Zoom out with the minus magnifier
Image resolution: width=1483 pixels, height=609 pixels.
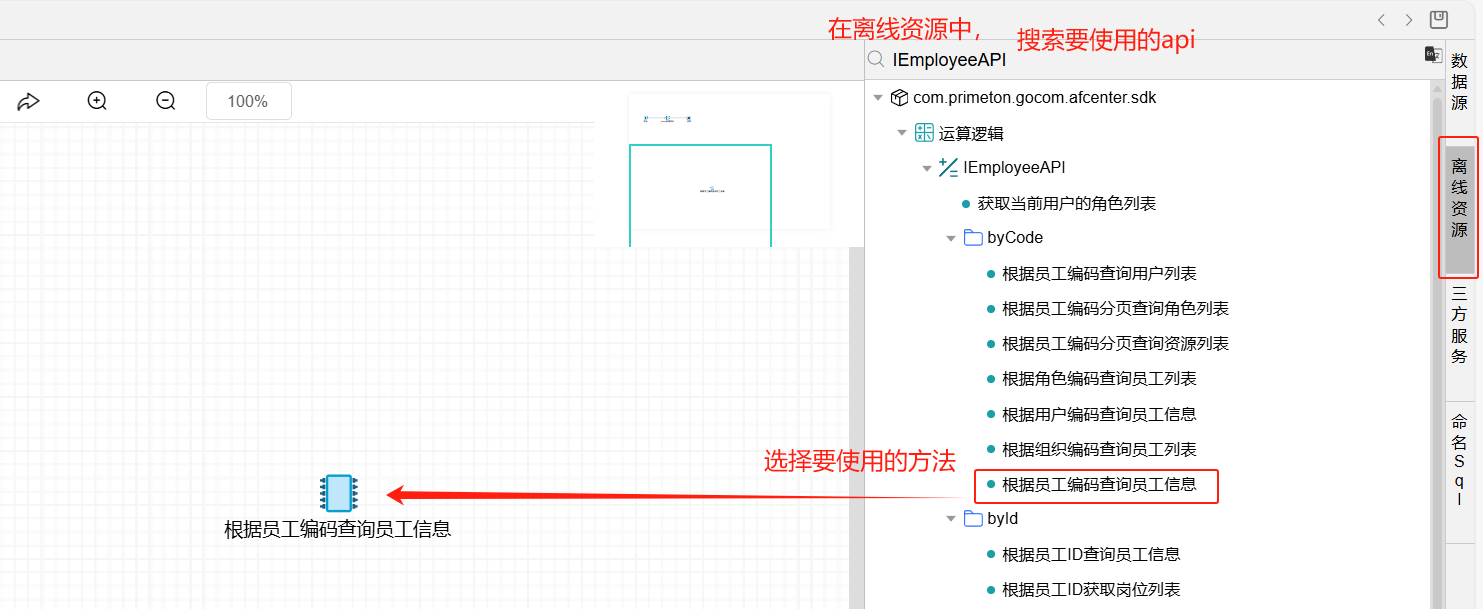click(x=166, y=101)
